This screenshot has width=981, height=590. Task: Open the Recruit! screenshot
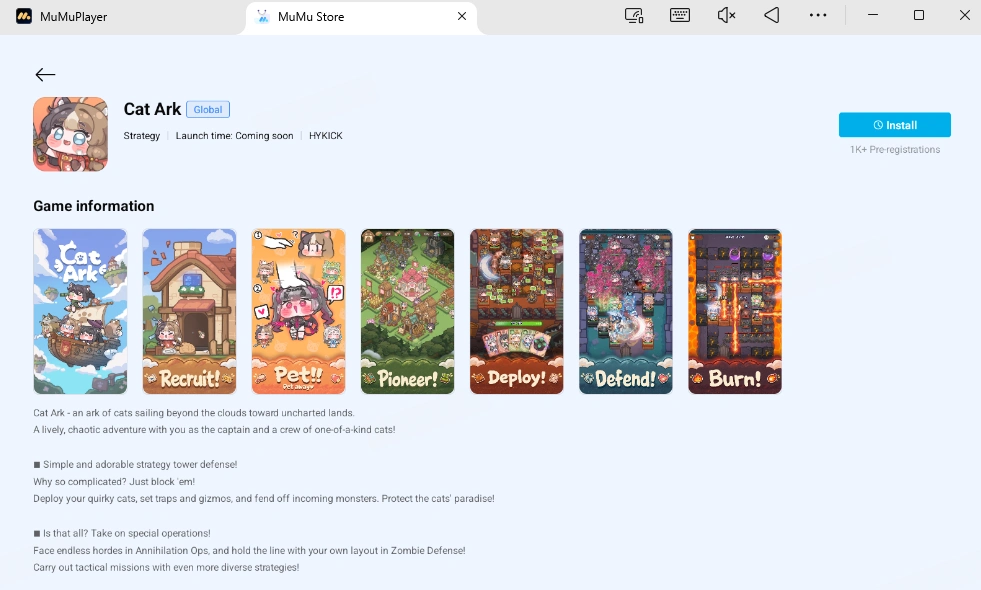(190, 312)
